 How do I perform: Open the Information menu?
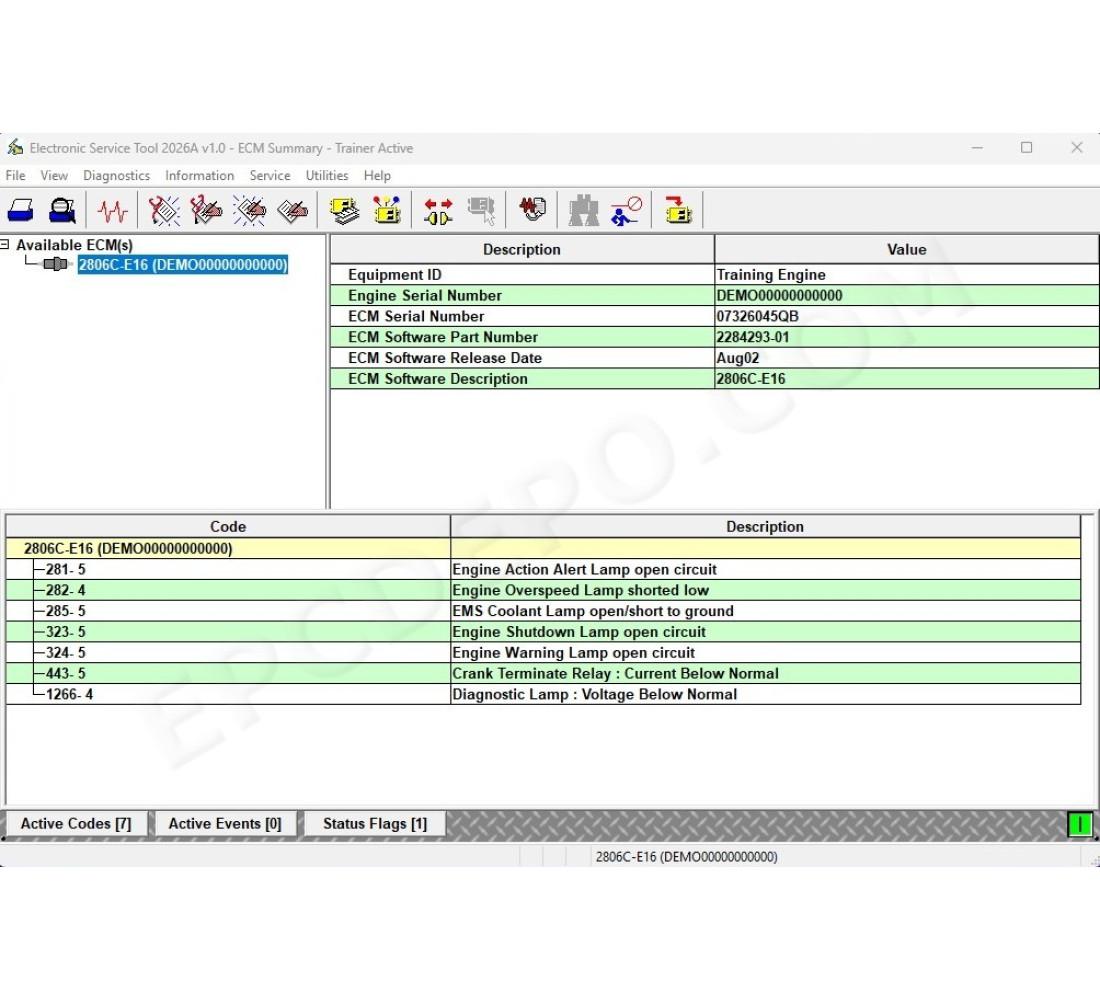(200, 175)
